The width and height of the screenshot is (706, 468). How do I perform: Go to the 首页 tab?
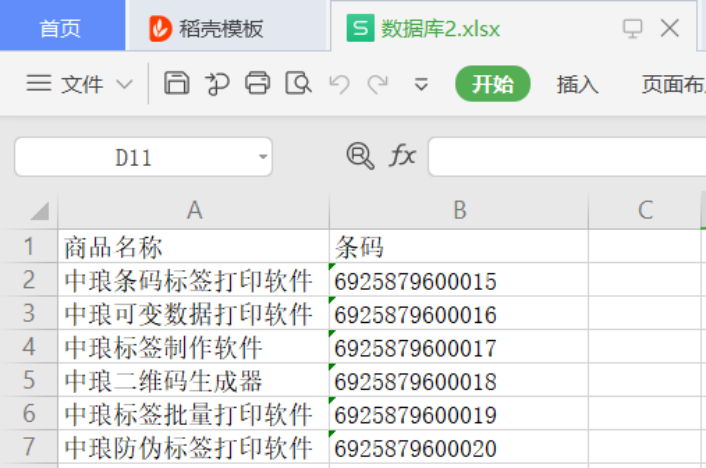coord(60,28)
